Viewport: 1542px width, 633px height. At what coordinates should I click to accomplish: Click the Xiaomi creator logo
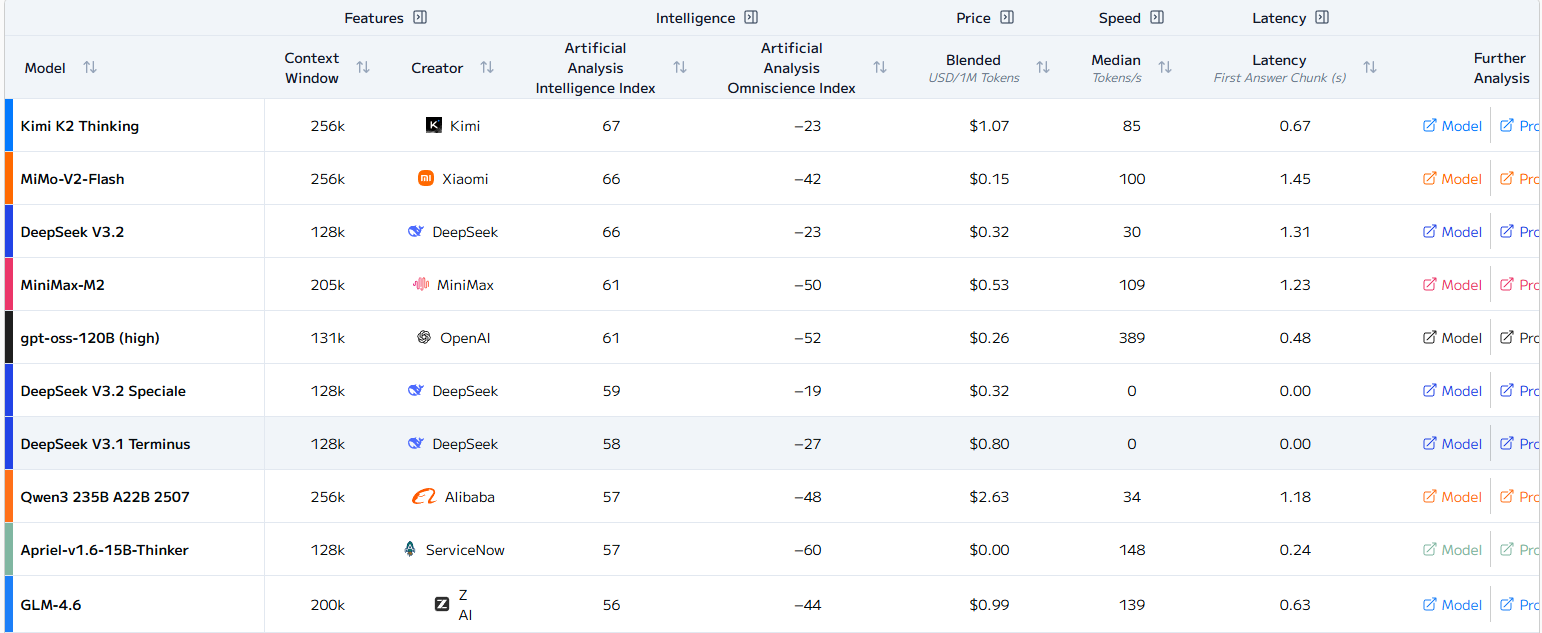pos(426,179)
